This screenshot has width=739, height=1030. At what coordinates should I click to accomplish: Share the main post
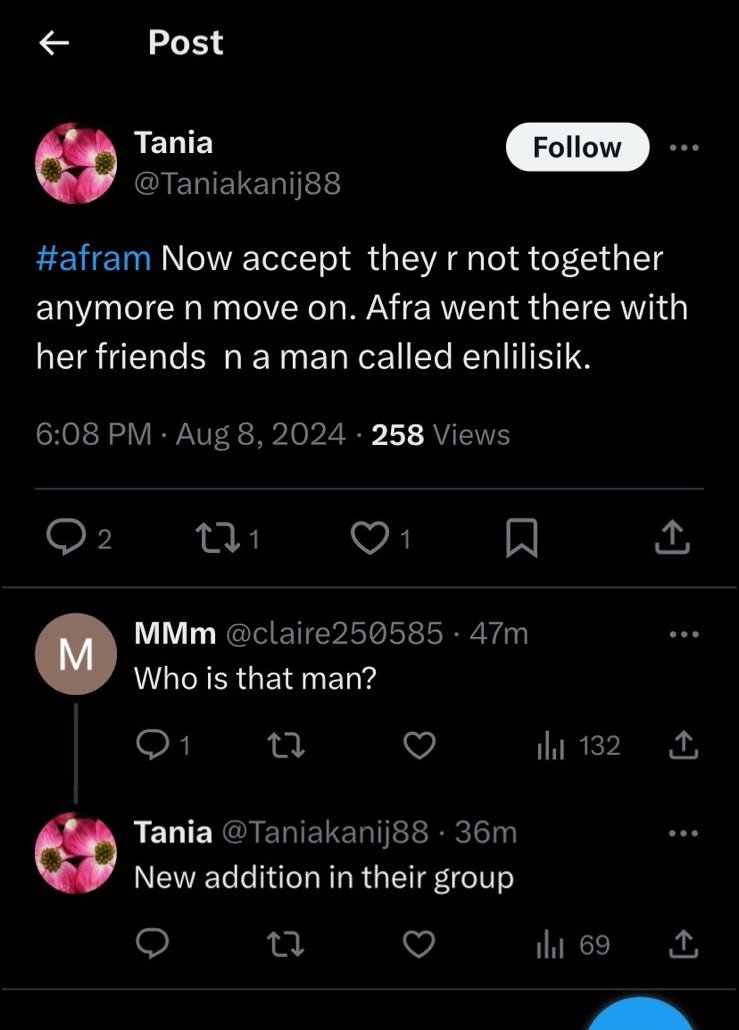coord(672,539)
